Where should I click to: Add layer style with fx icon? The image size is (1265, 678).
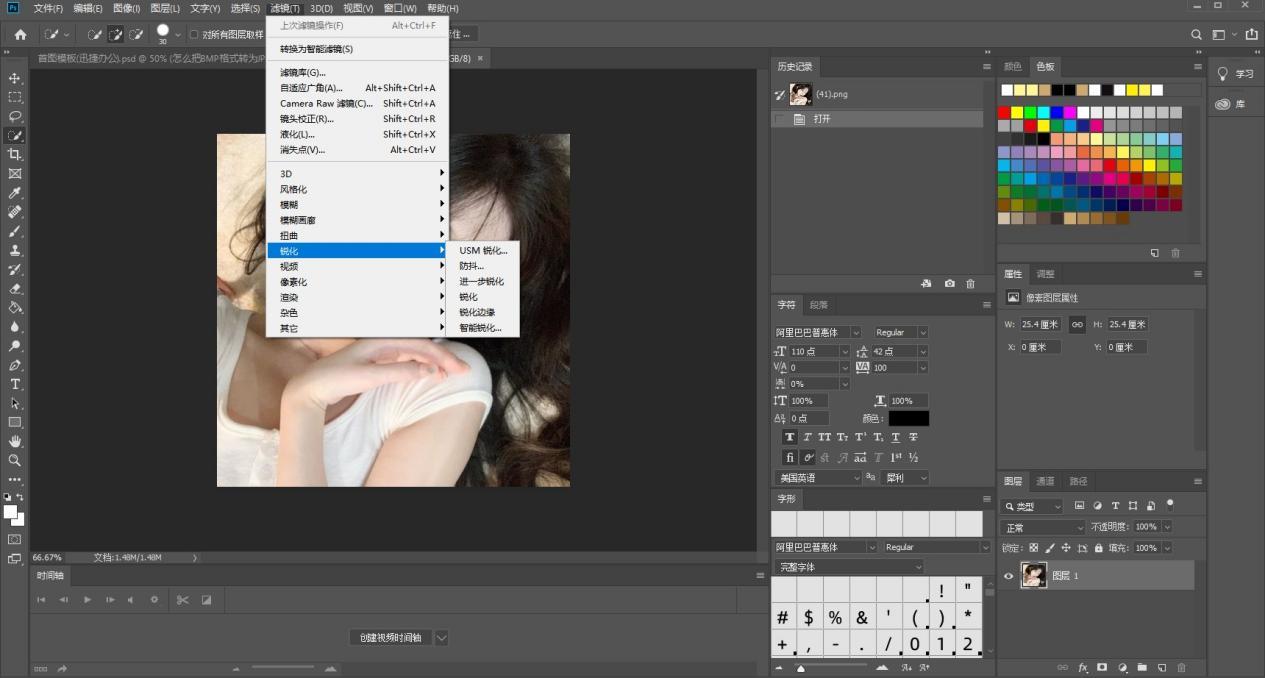click(x=1082, y=667)
